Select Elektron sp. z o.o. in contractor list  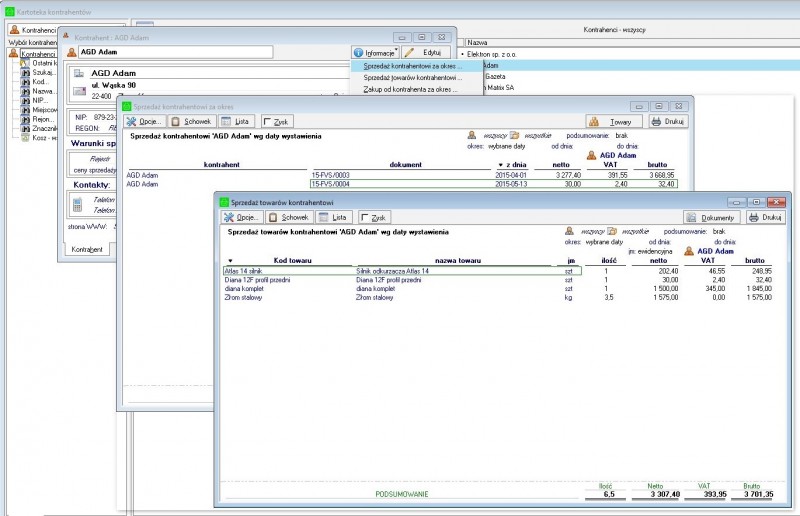click(x=491, y=54)
